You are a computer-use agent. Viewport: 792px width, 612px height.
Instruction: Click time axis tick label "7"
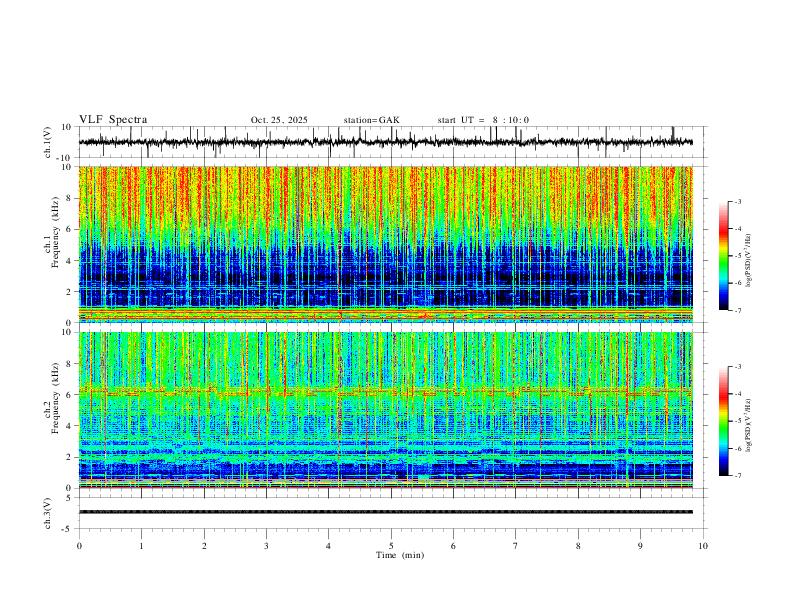tap(516, 546)
